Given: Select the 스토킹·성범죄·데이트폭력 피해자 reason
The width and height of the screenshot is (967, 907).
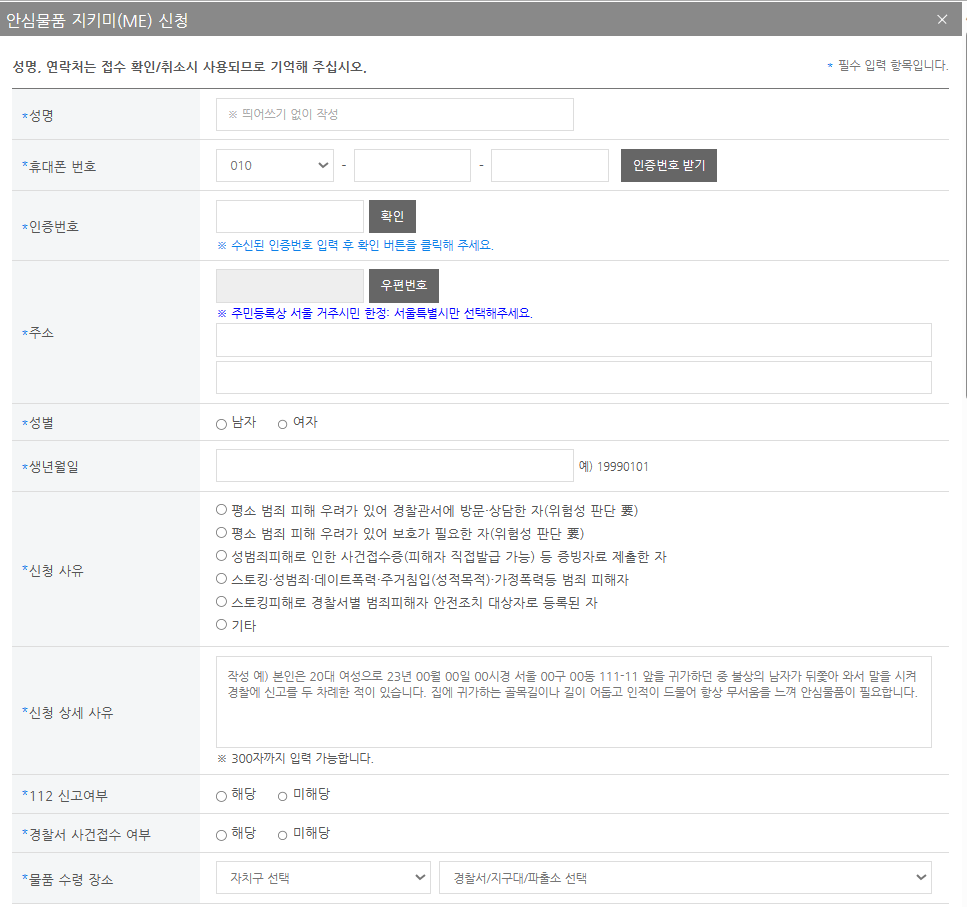Looking at the screenshot, I should 219,579.
